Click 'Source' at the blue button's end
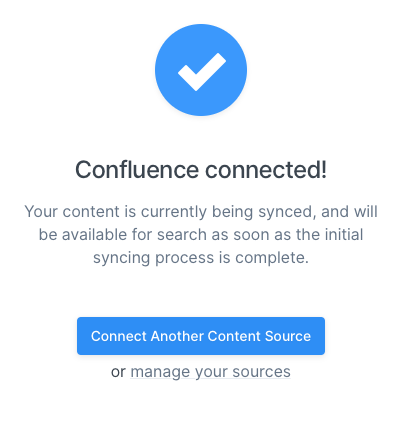 click(288, 336)
